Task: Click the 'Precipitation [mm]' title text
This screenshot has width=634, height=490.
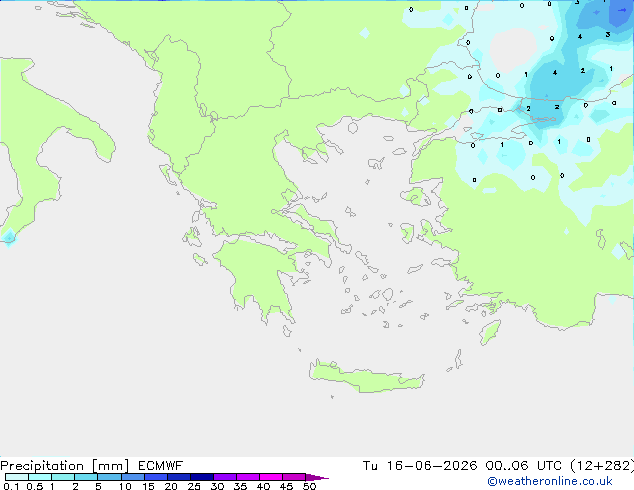Action: click(x=64, y=466)
